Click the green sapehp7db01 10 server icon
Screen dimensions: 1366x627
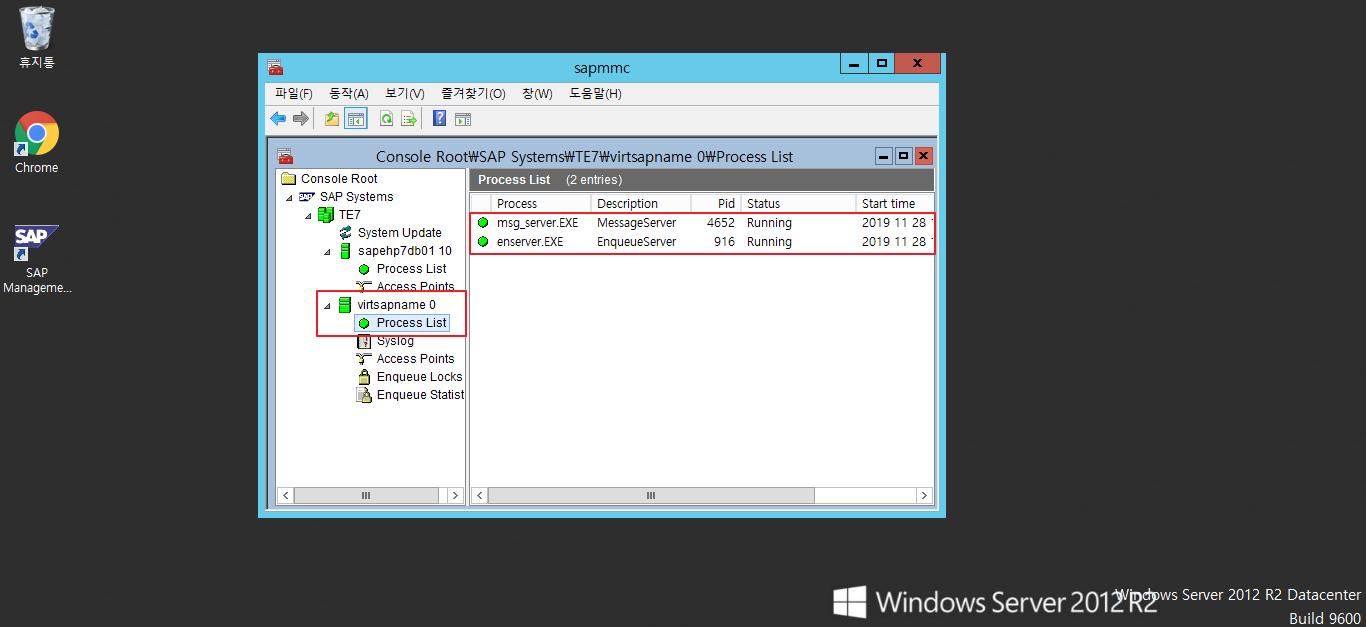345,251
